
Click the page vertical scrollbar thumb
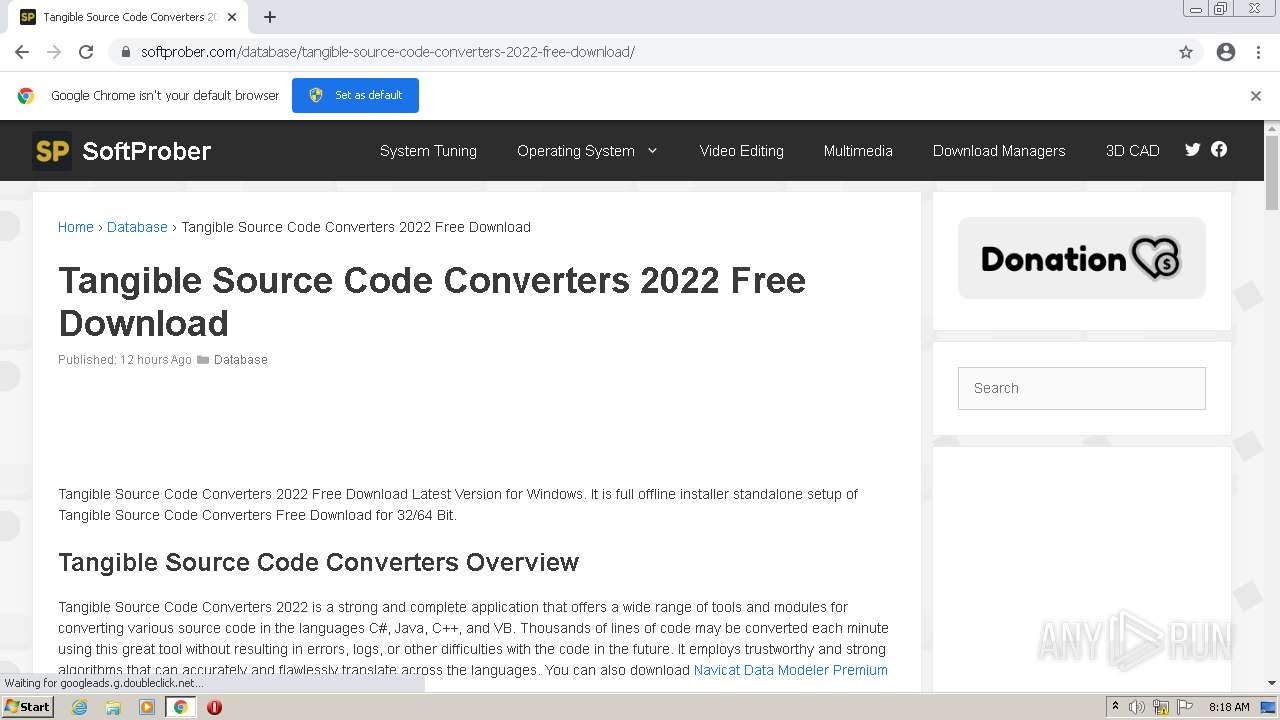pos(1272,172)
